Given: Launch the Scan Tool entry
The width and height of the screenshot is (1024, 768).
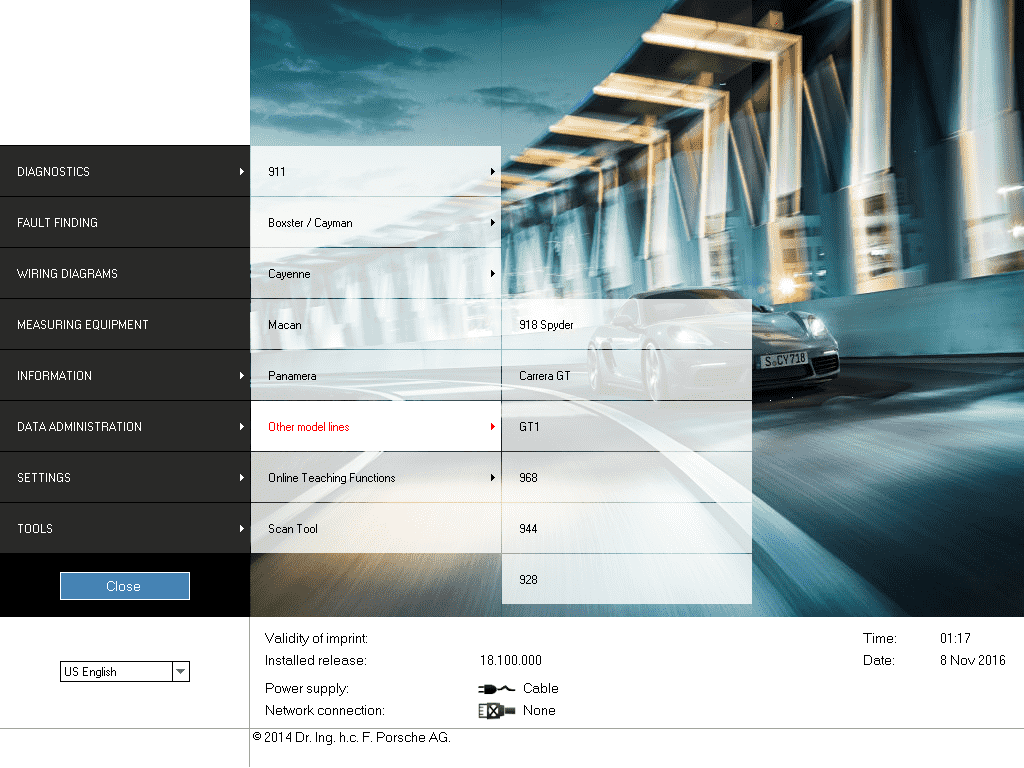Looking at the screenshot, I should (x=375, y=529).
